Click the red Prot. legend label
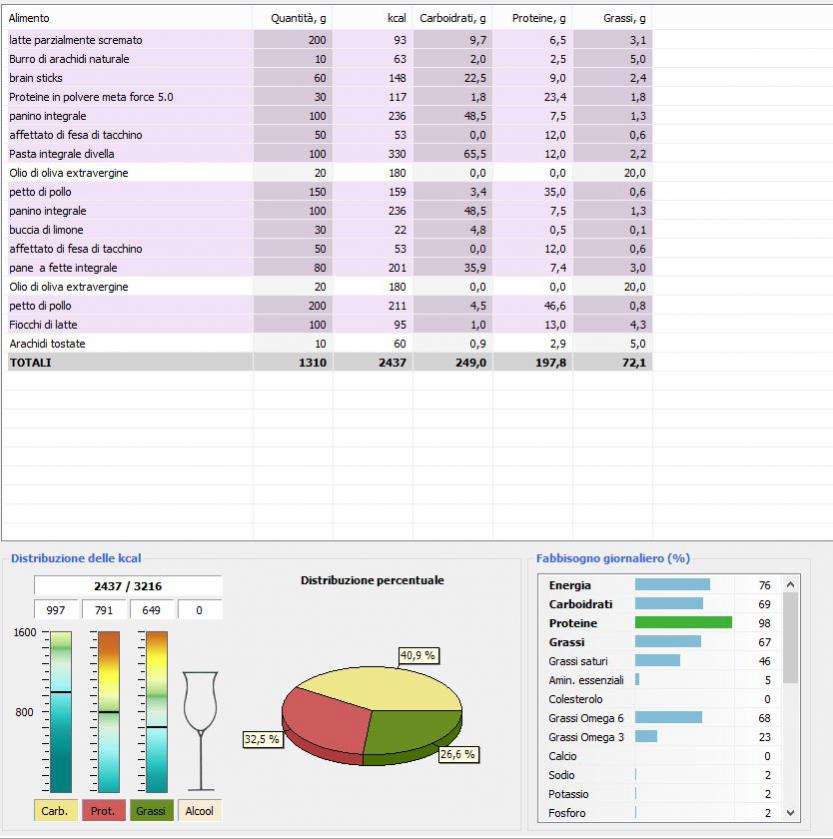Image resolution: width=833 pixels, height=839 pixels. 103,811
